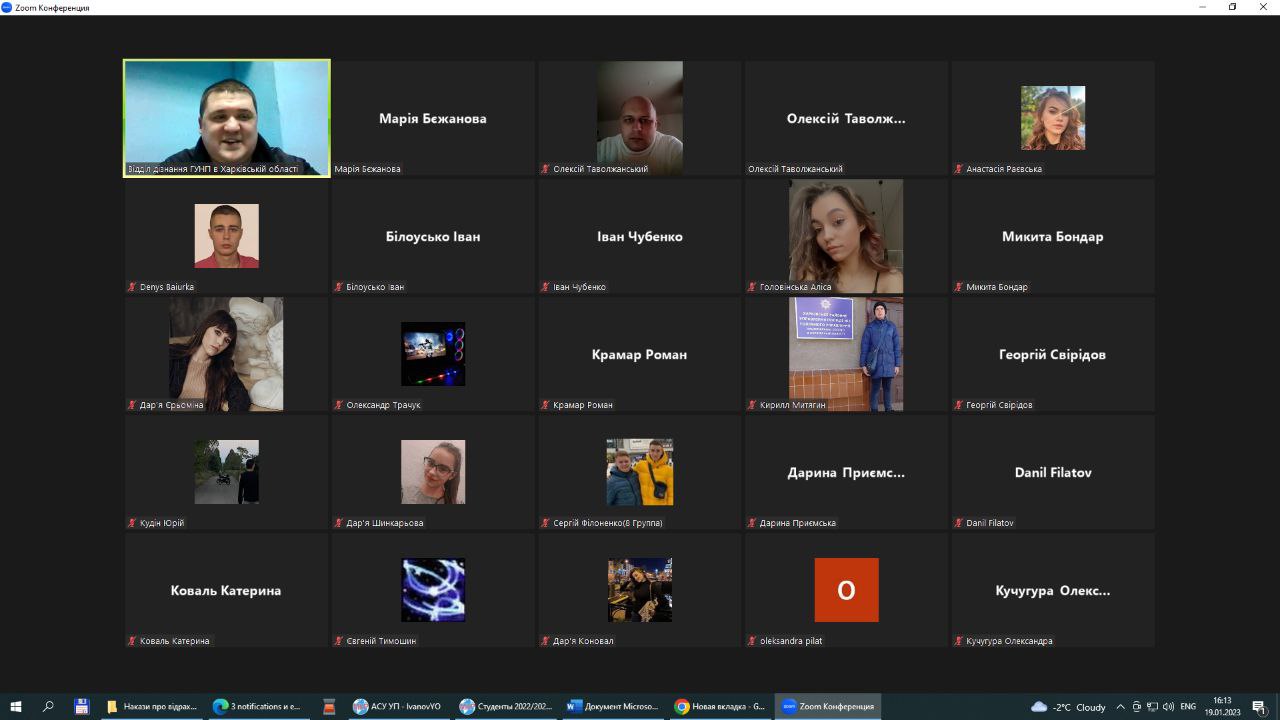Select oleksandra pilat tile with orange O avatar
This screenshot has height=720, width=1280.
point(846,590)
